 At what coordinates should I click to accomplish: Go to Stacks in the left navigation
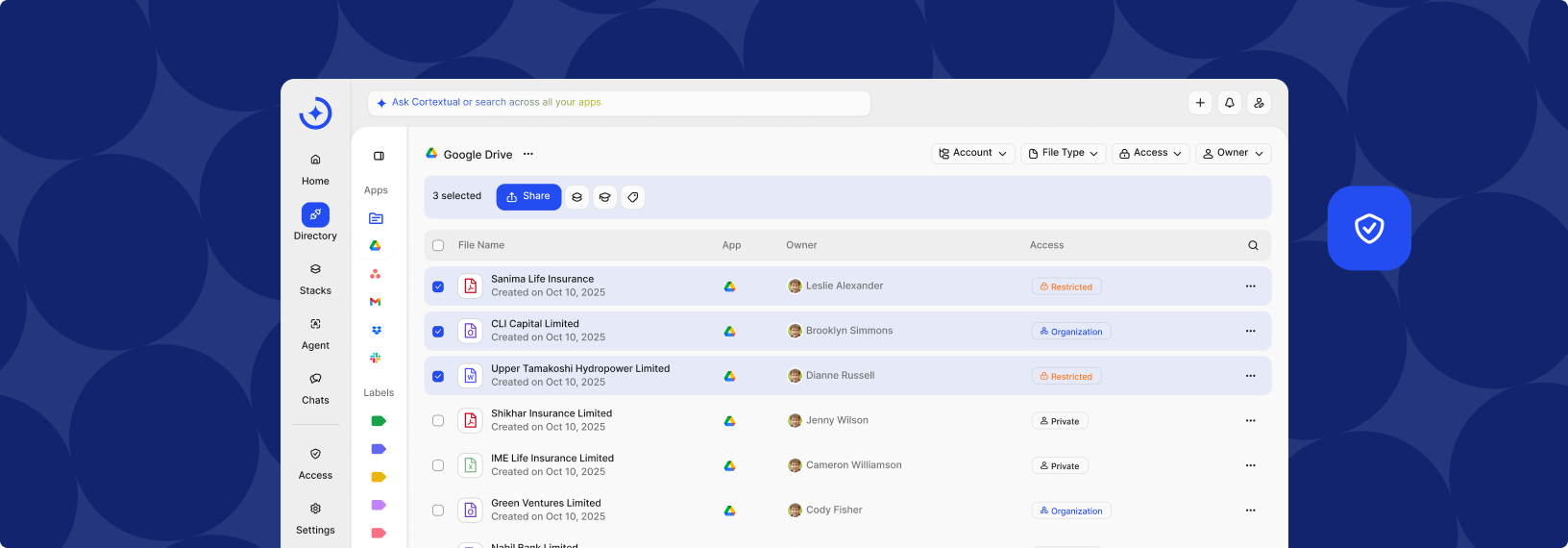(315, 278)
